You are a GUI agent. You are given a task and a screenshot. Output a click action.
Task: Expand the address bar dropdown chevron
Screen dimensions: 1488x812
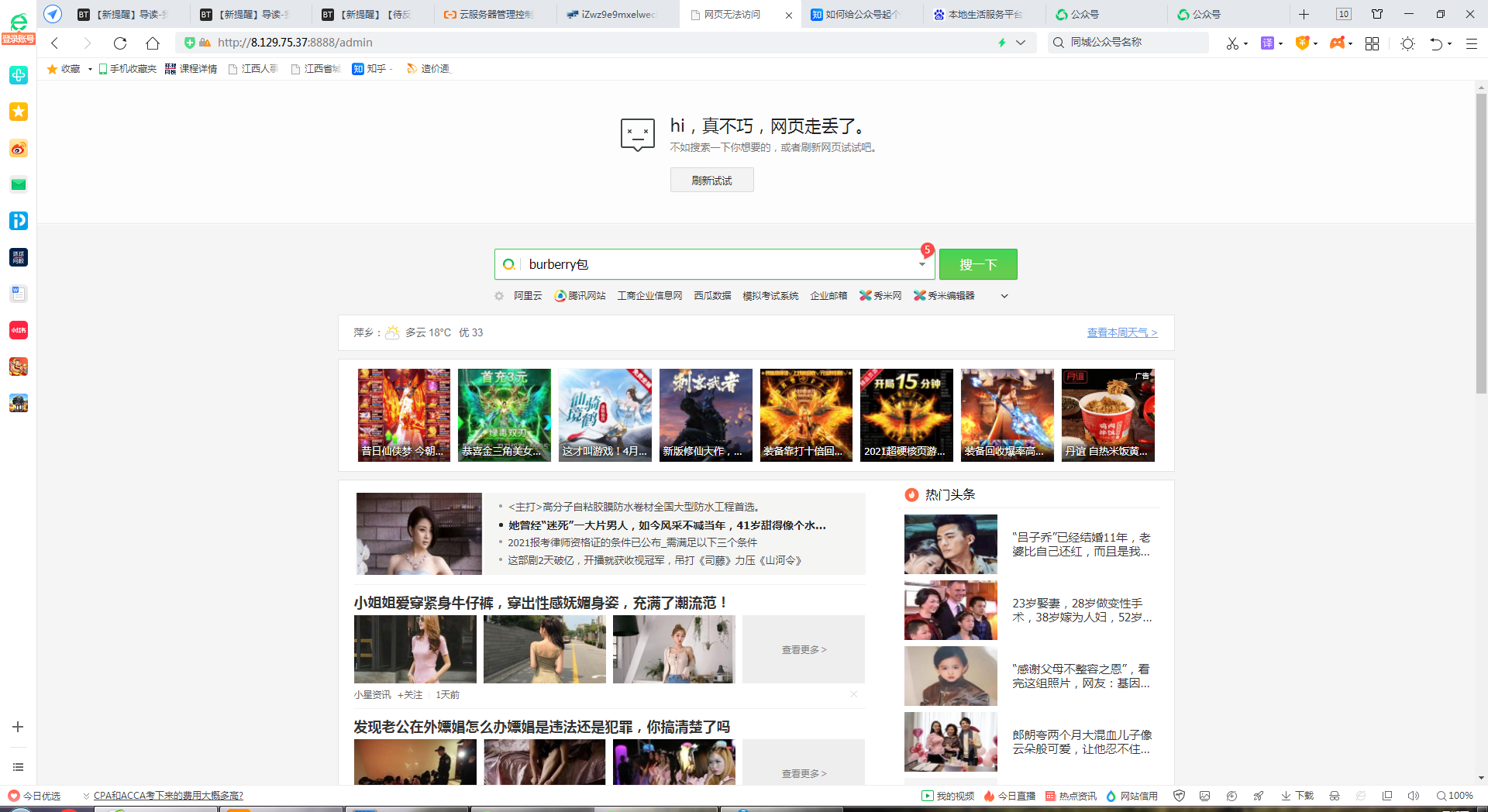(x=1021, y=43)
